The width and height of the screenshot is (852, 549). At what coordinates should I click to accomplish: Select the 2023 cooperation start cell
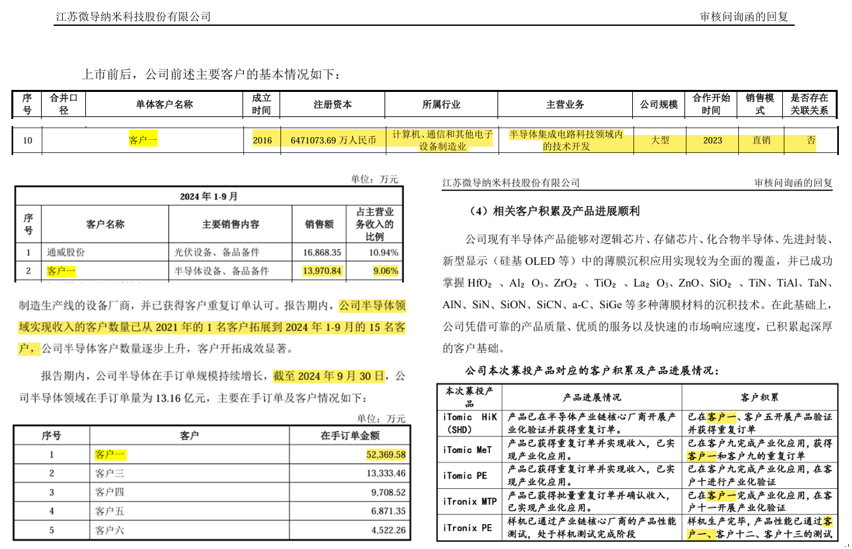[712, 140]
